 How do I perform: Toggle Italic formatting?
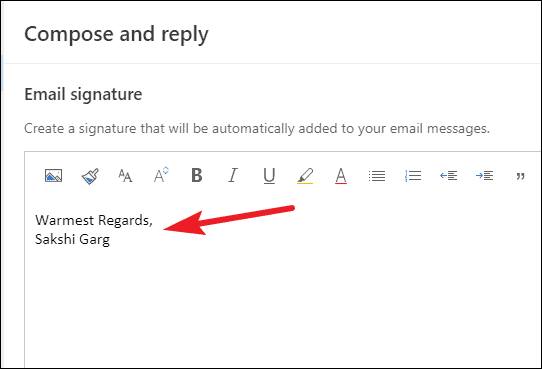coord(233,175)
